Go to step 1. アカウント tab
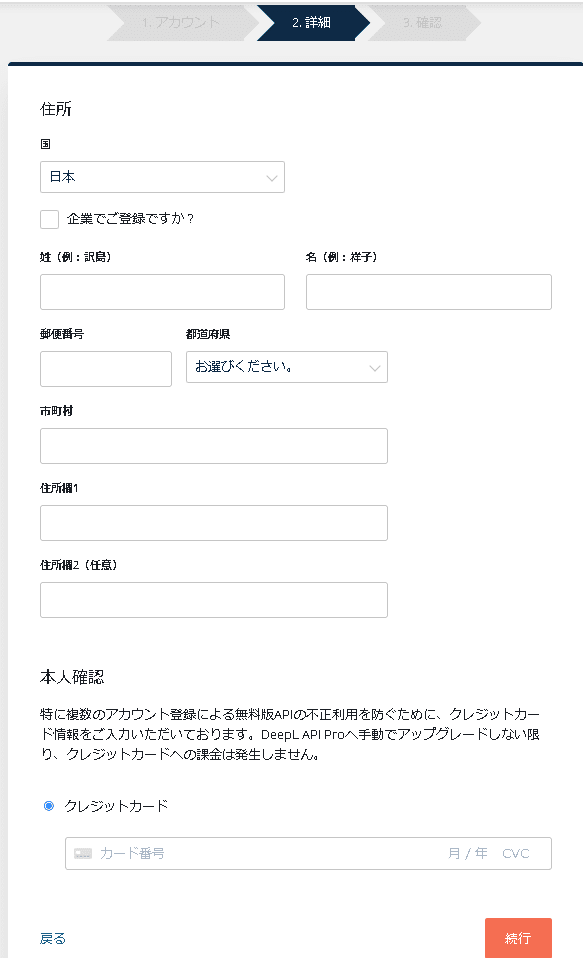Screen dimensions: 583x958 183,23
